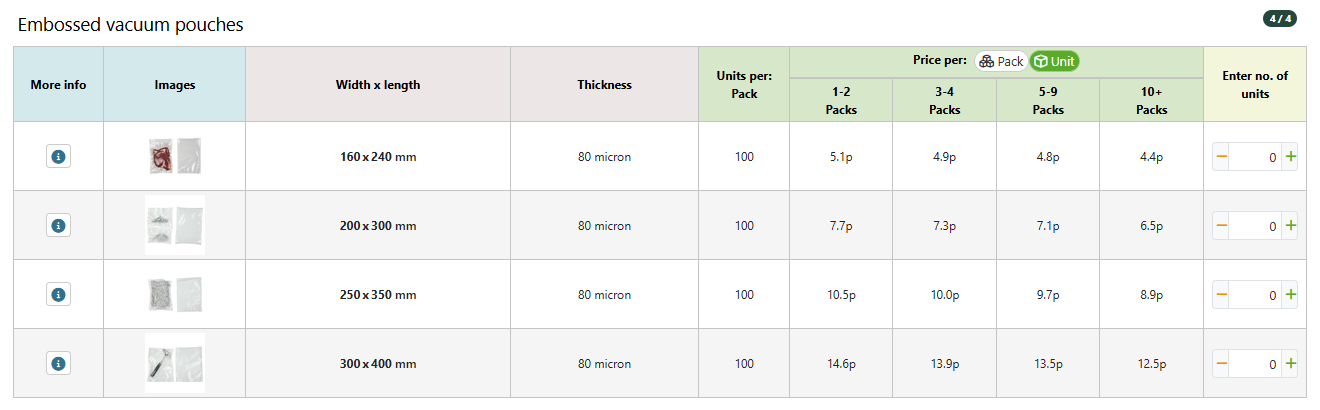Open more info for 300x400 mm pouch
The height and width of the screenshot is (410, 1320).
tap(58, 363)
